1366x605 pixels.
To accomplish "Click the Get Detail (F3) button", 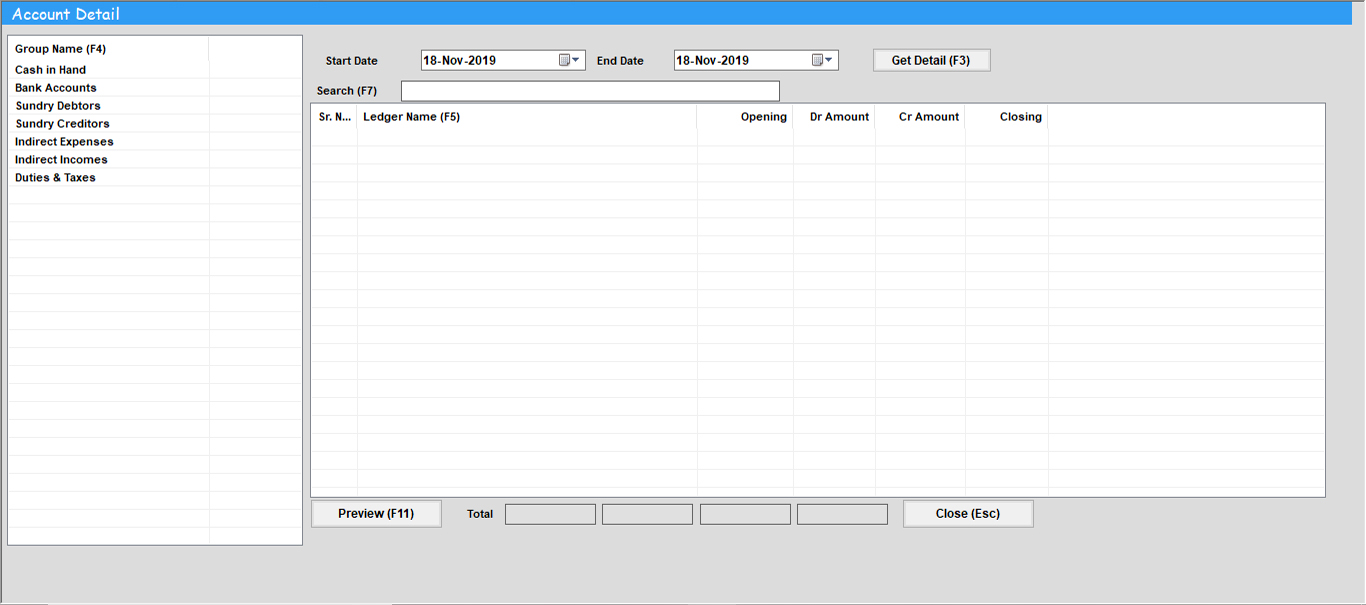I will [x=931, y=60].
